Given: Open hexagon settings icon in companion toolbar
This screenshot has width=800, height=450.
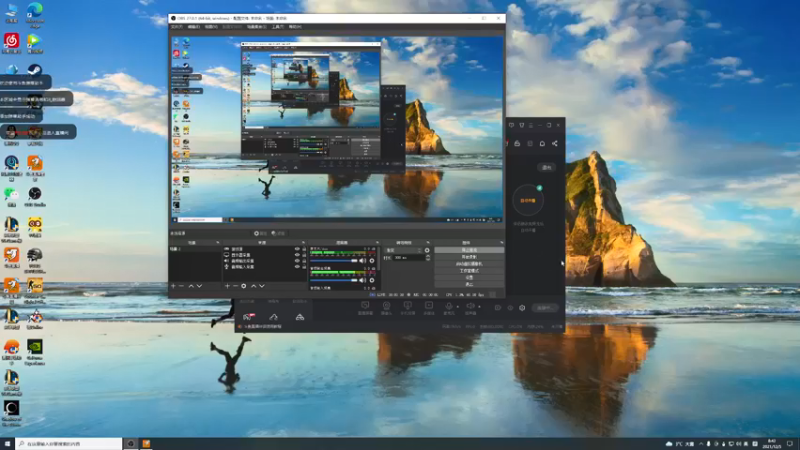Looking at the screenshot, I should 522,308.
